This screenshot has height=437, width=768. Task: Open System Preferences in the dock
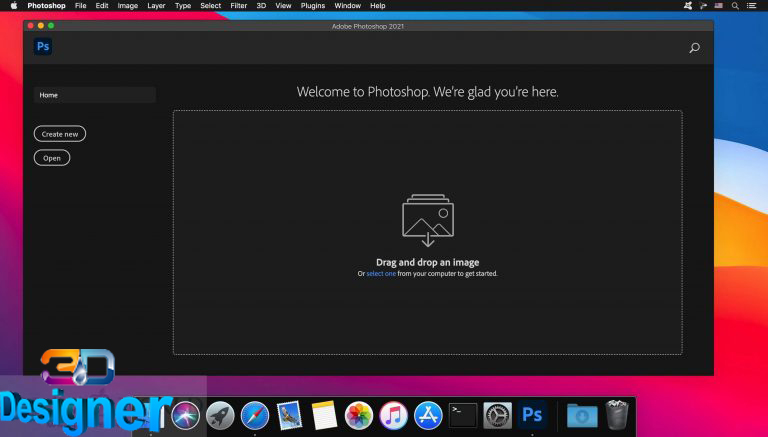(x=498, y=415)
